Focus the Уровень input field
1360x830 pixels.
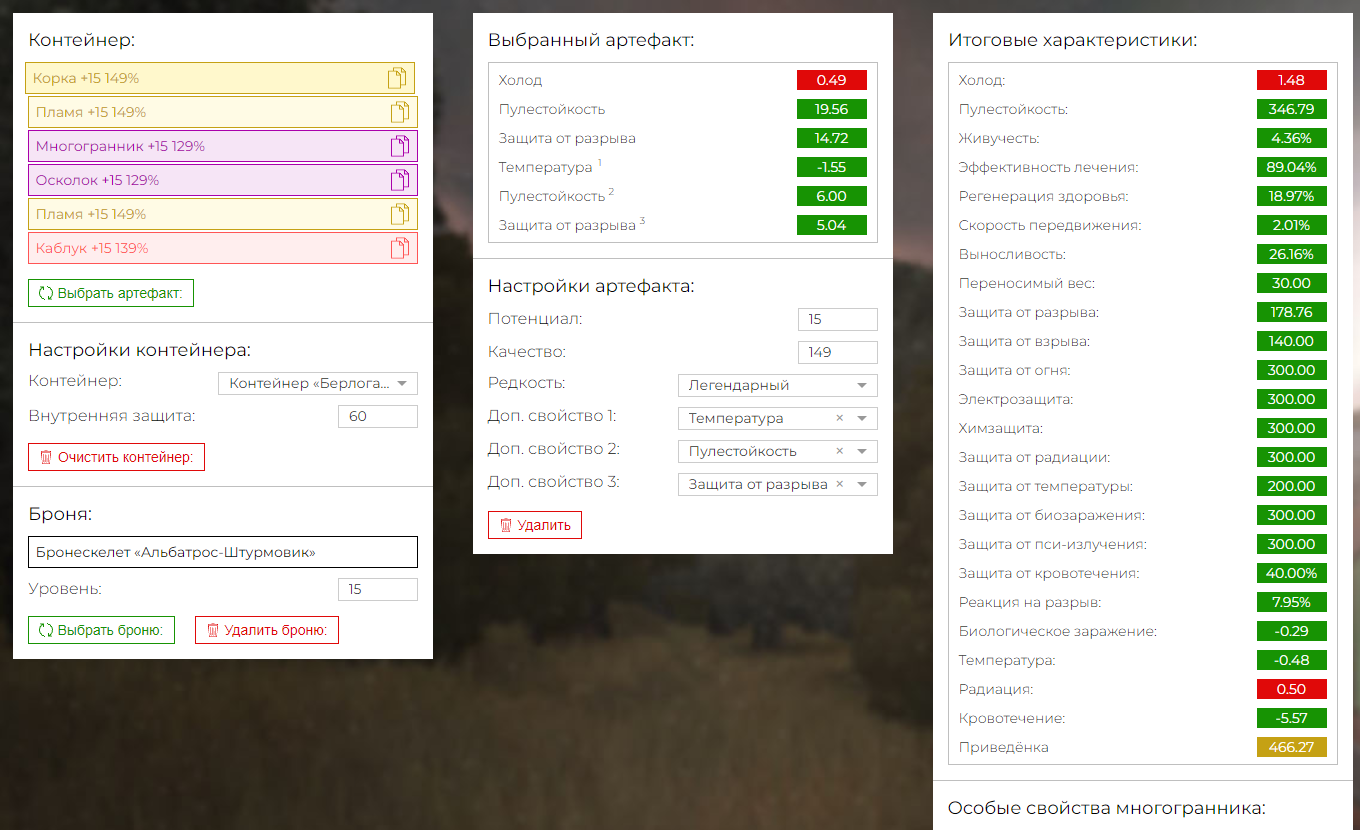(378, 589)
